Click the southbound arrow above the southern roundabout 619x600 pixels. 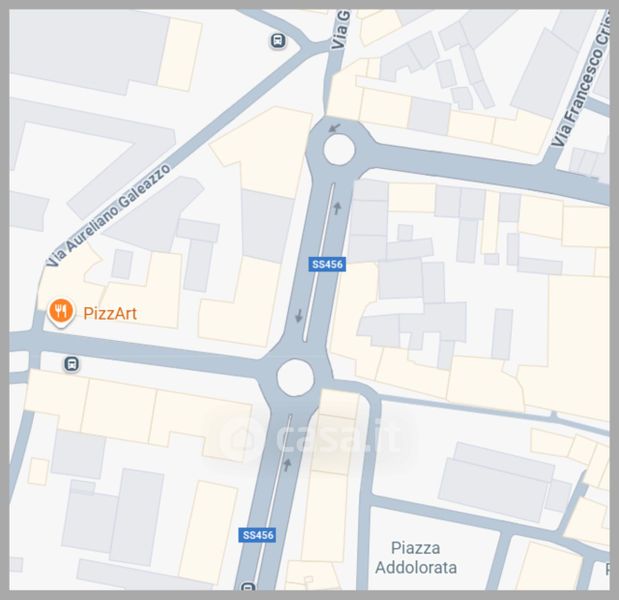tap(299, 316)
